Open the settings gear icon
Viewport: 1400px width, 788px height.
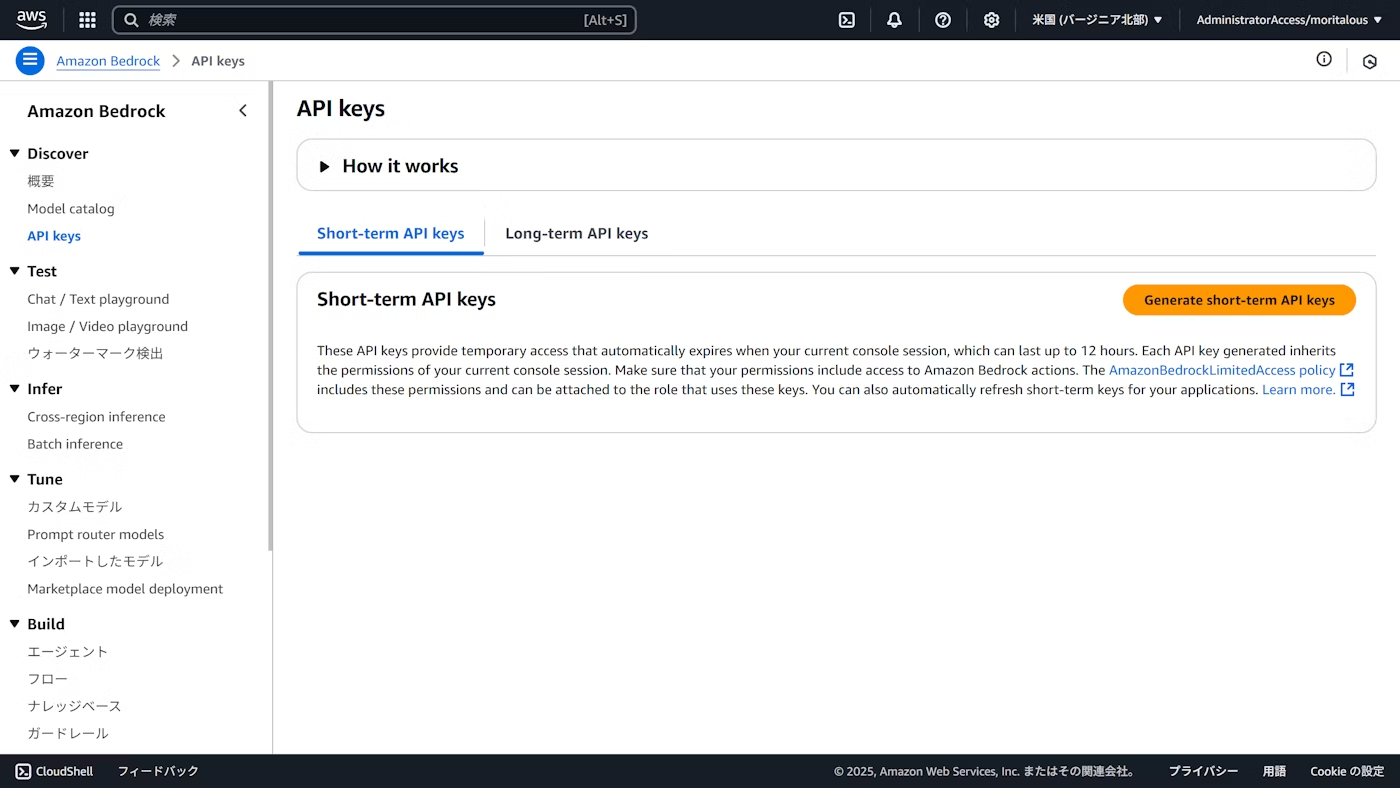click(x=991, y=20)
